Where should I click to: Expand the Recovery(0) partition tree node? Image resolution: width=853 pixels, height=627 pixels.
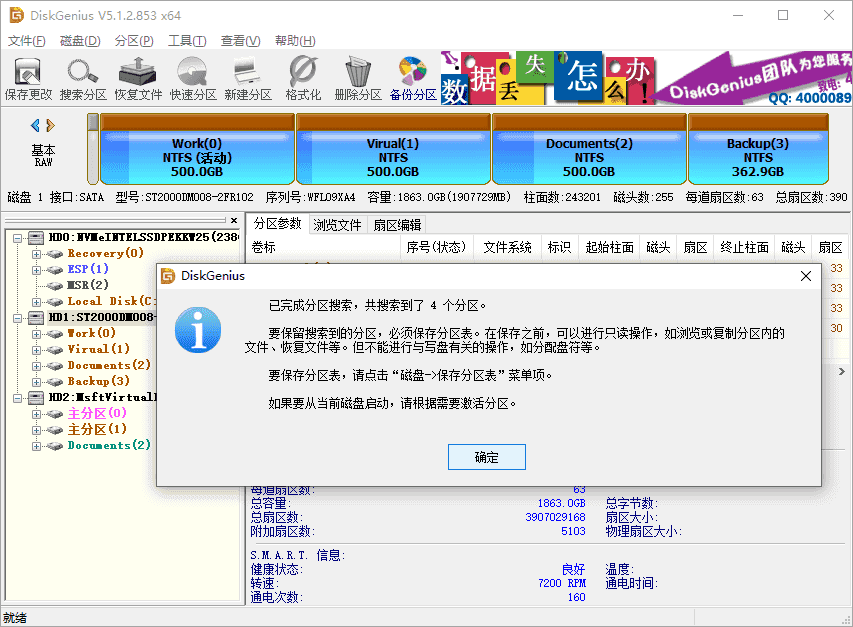[x=34, y=253]
